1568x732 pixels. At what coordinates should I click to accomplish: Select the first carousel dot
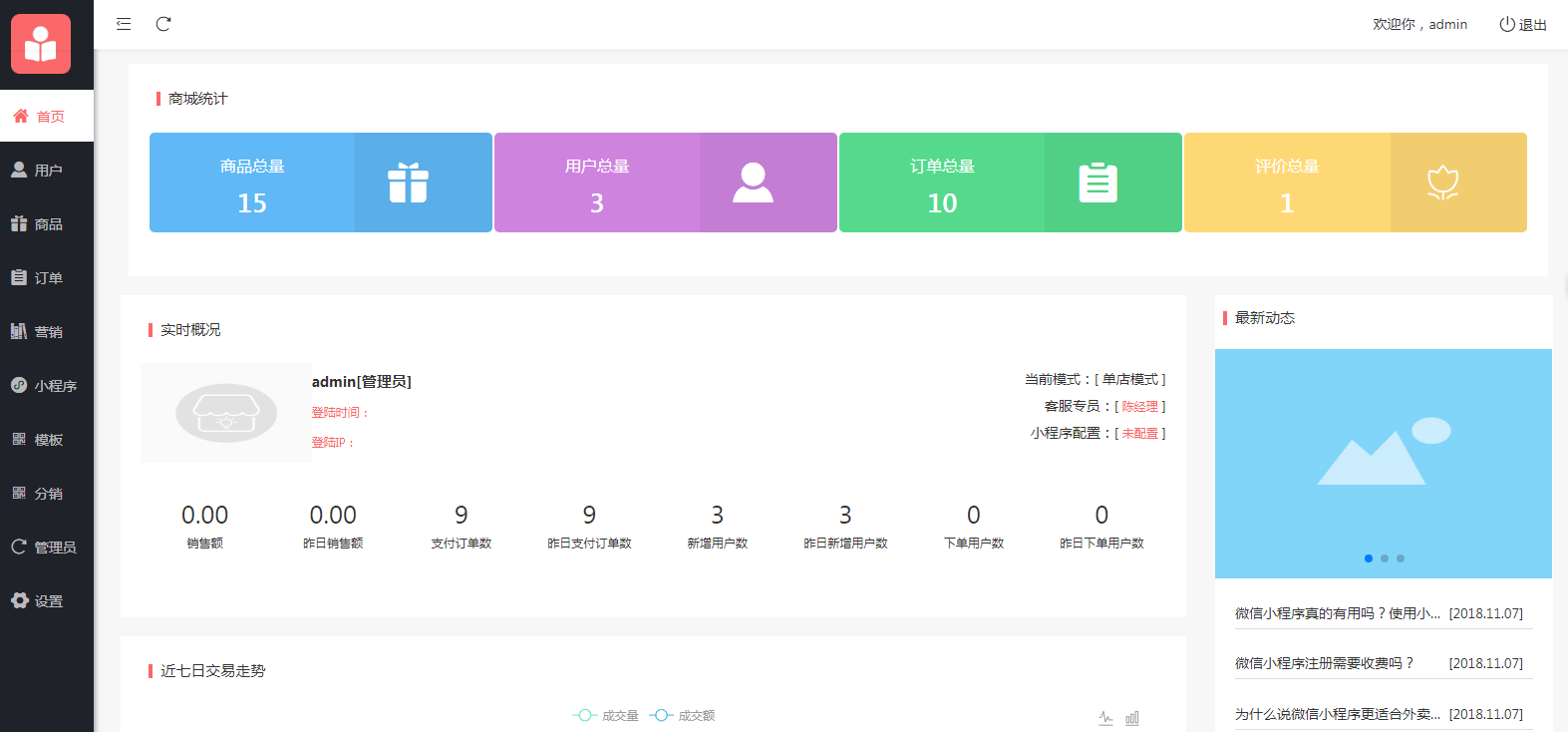pos(1369,558)
